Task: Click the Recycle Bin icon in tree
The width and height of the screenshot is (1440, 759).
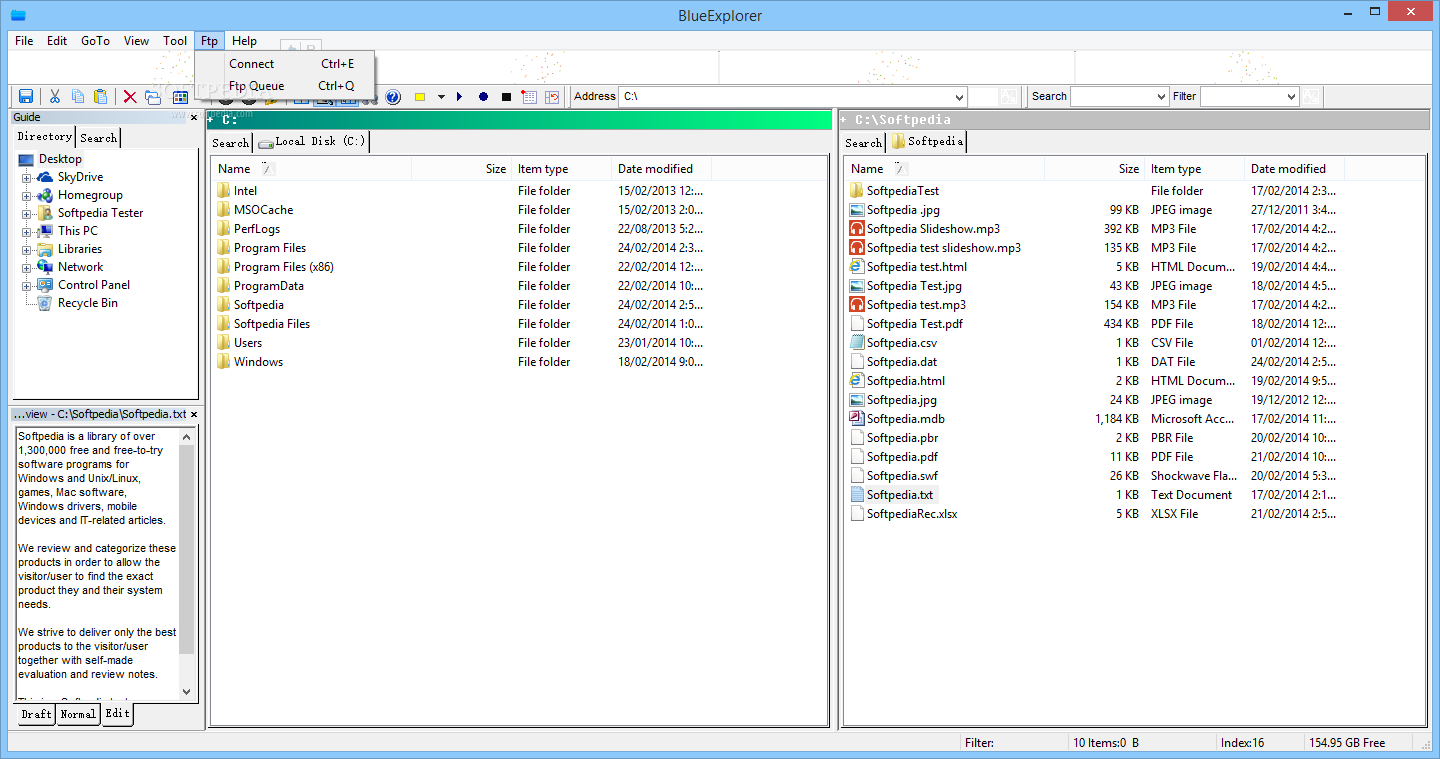Action: point(45,303)
